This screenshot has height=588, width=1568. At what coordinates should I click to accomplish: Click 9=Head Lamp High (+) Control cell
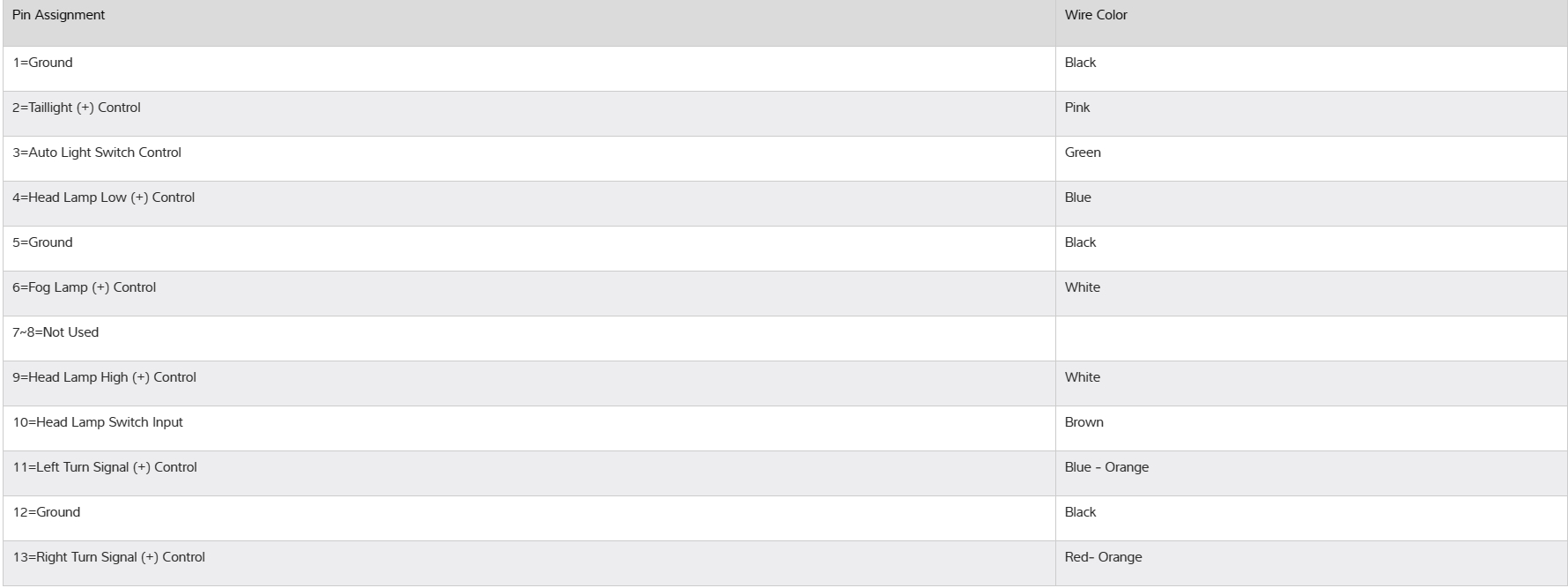point(104,377)
